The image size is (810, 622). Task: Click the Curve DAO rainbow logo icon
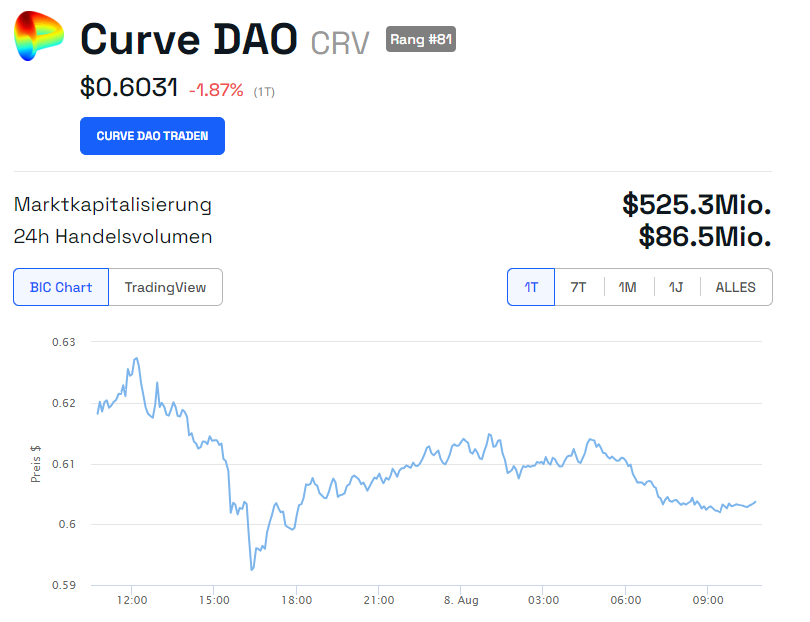click(x=38, y=39)
